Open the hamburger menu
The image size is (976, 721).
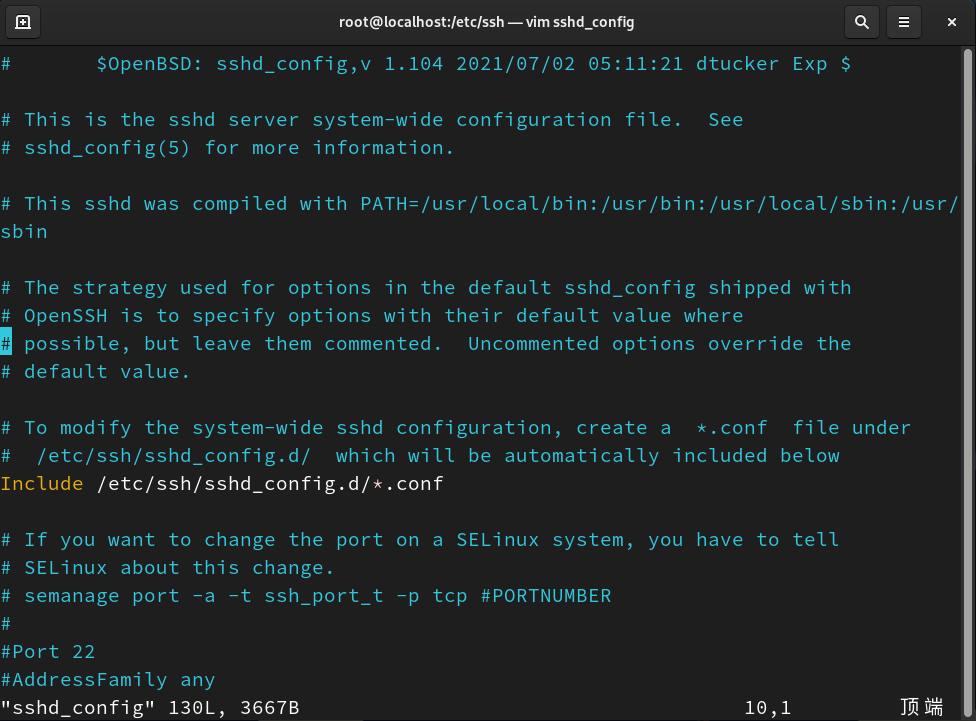pos(904,21)
